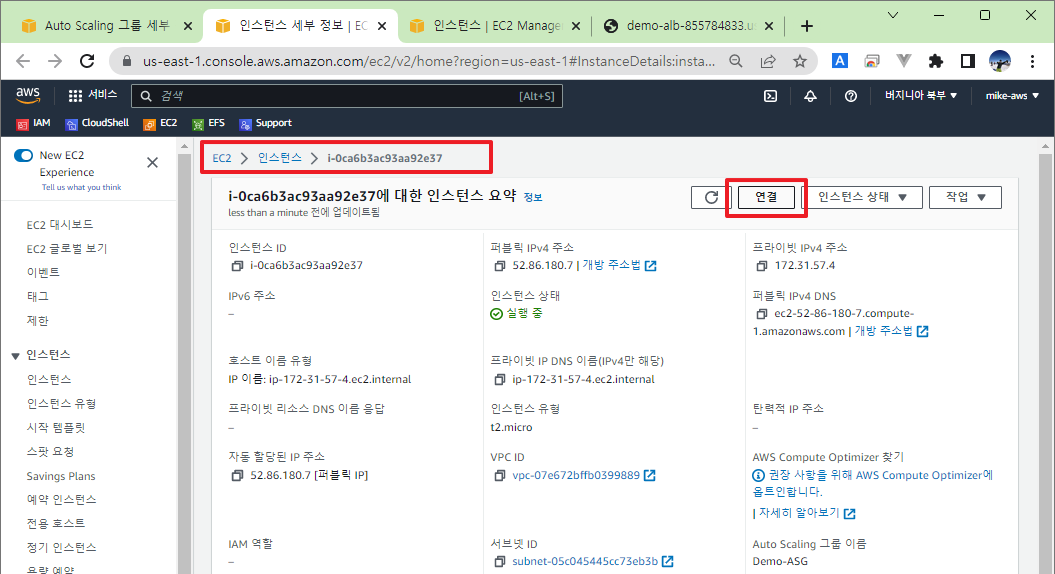Reload the browser page

pyautogui.click(x=87, y=61)
